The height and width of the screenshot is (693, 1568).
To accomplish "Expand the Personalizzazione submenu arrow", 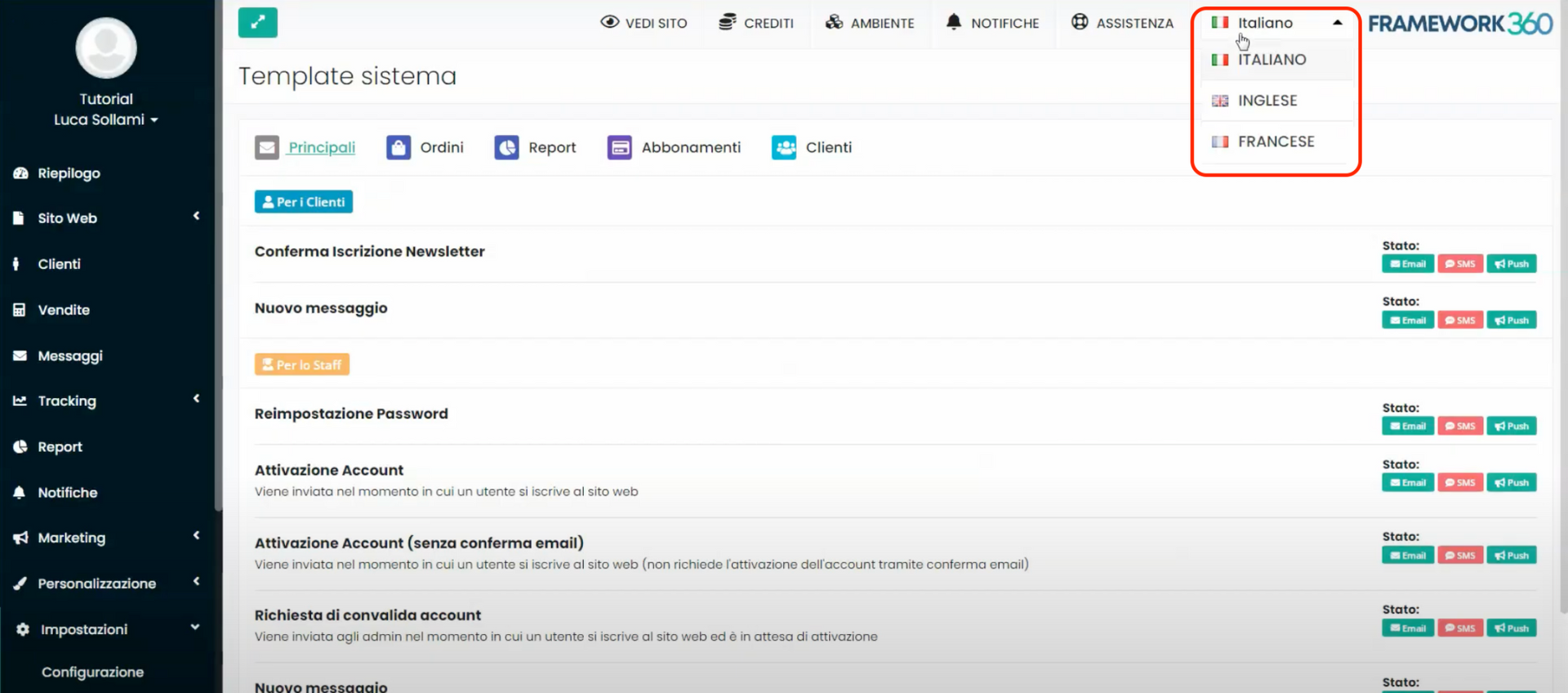I will (196, 581).
